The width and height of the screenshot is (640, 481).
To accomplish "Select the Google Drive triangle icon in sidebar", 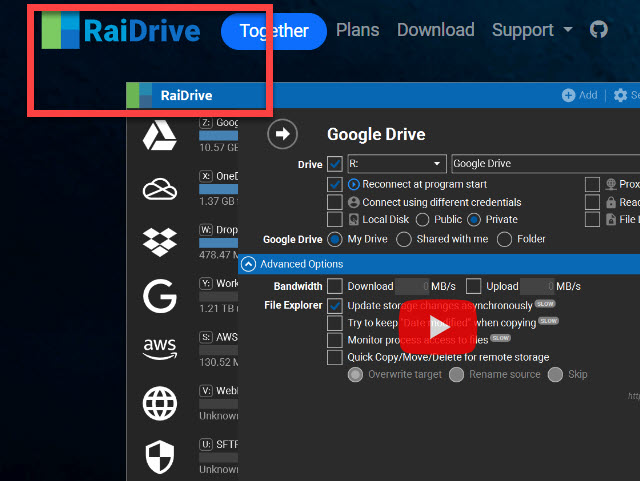I will click(x=160, y=135).
